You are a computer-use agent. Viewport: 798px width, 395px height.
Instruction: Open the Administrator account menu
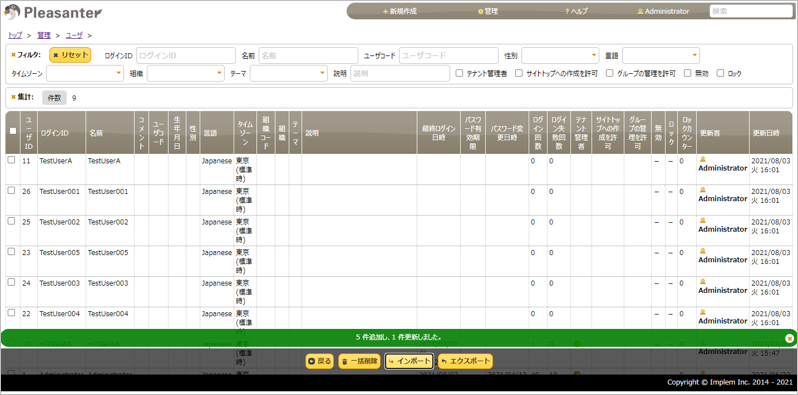663,11
